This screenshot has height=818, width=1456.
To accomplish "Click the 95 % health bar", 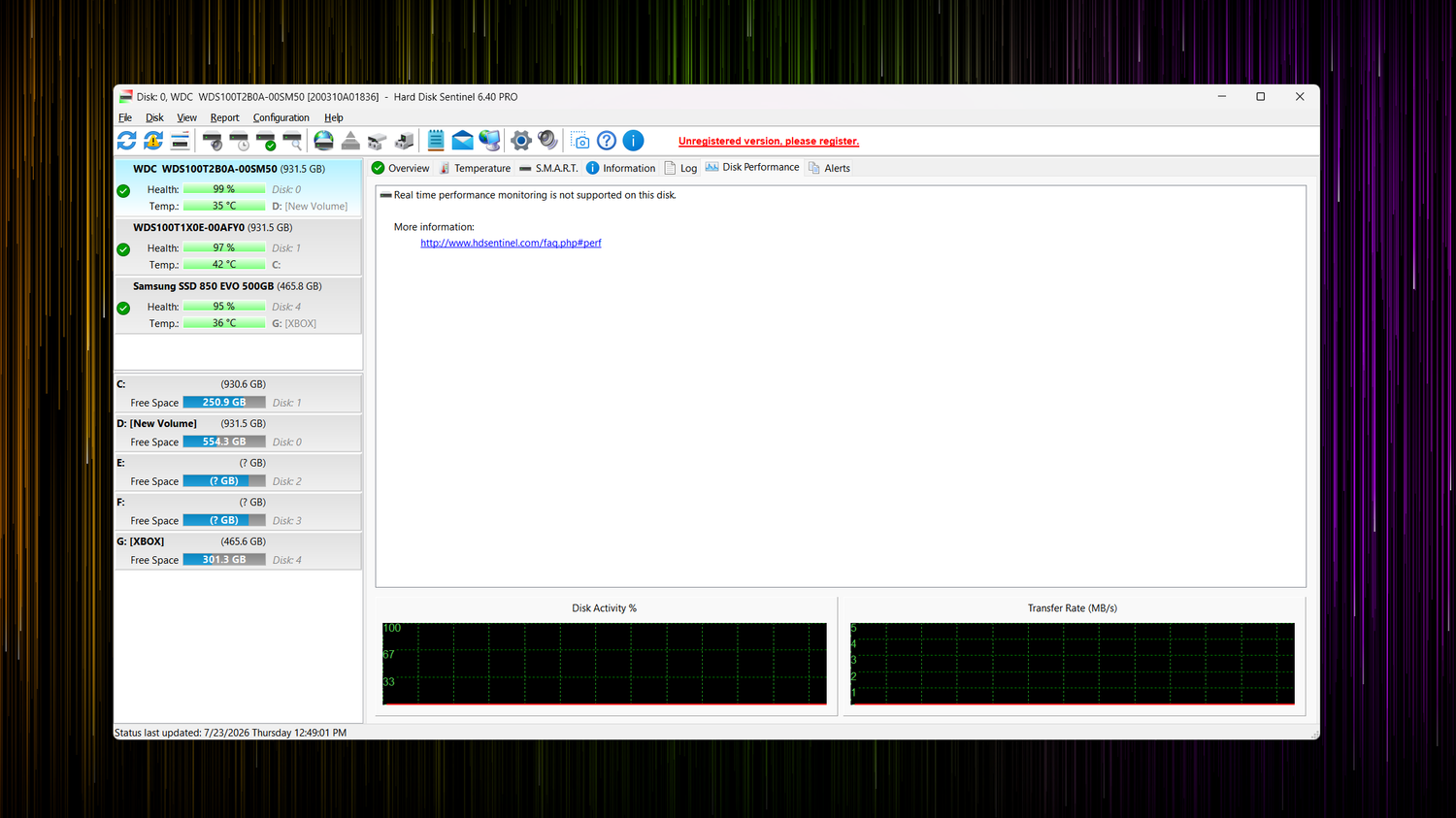I will 224,307.
